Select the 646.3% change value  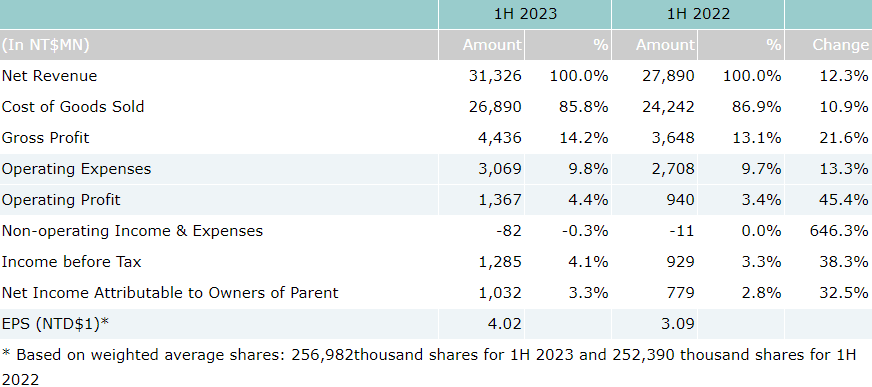click(839, 231)
